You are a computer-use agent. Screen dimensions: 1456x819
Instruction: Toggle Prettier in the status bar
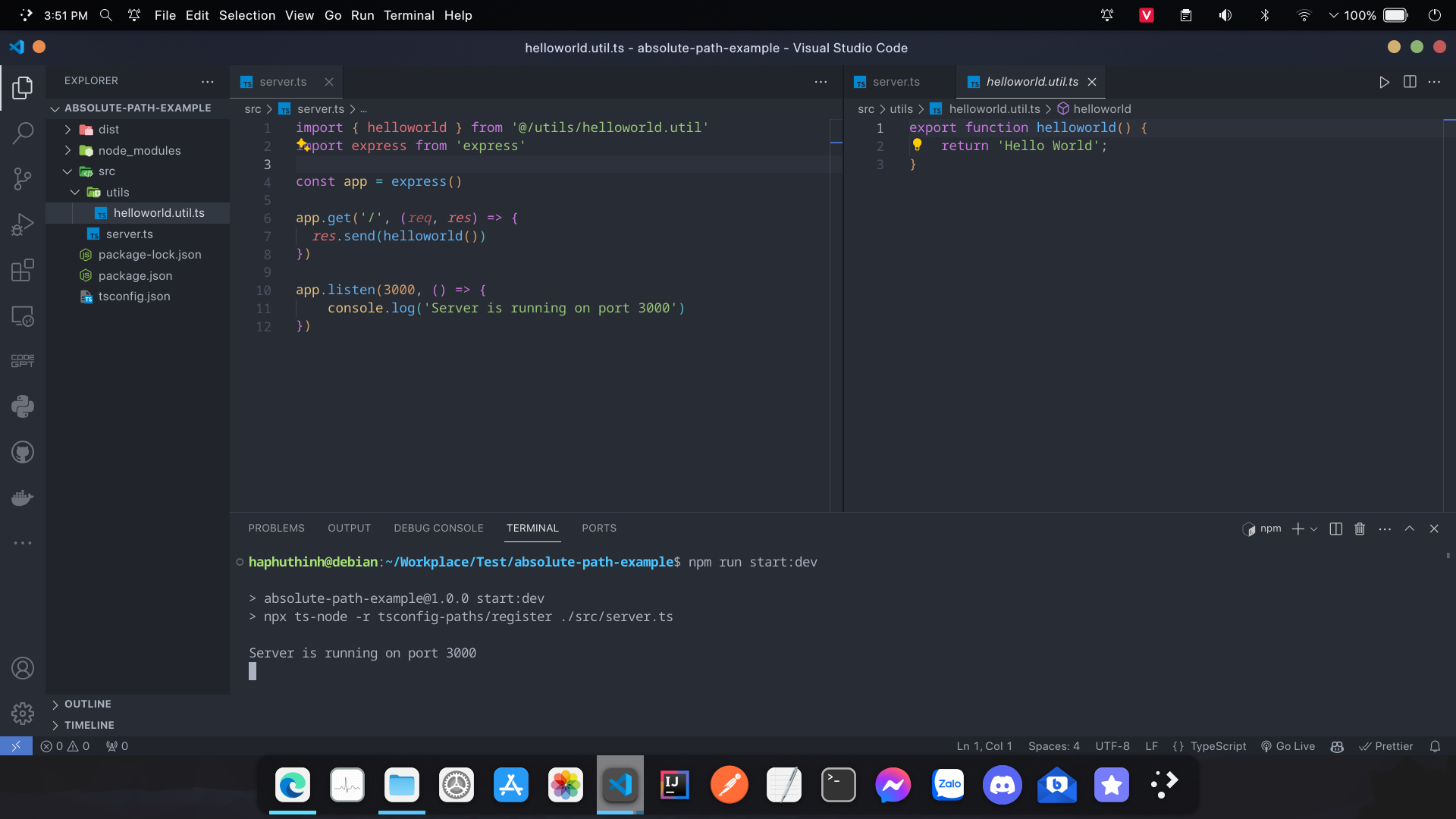pos(1386,746)
